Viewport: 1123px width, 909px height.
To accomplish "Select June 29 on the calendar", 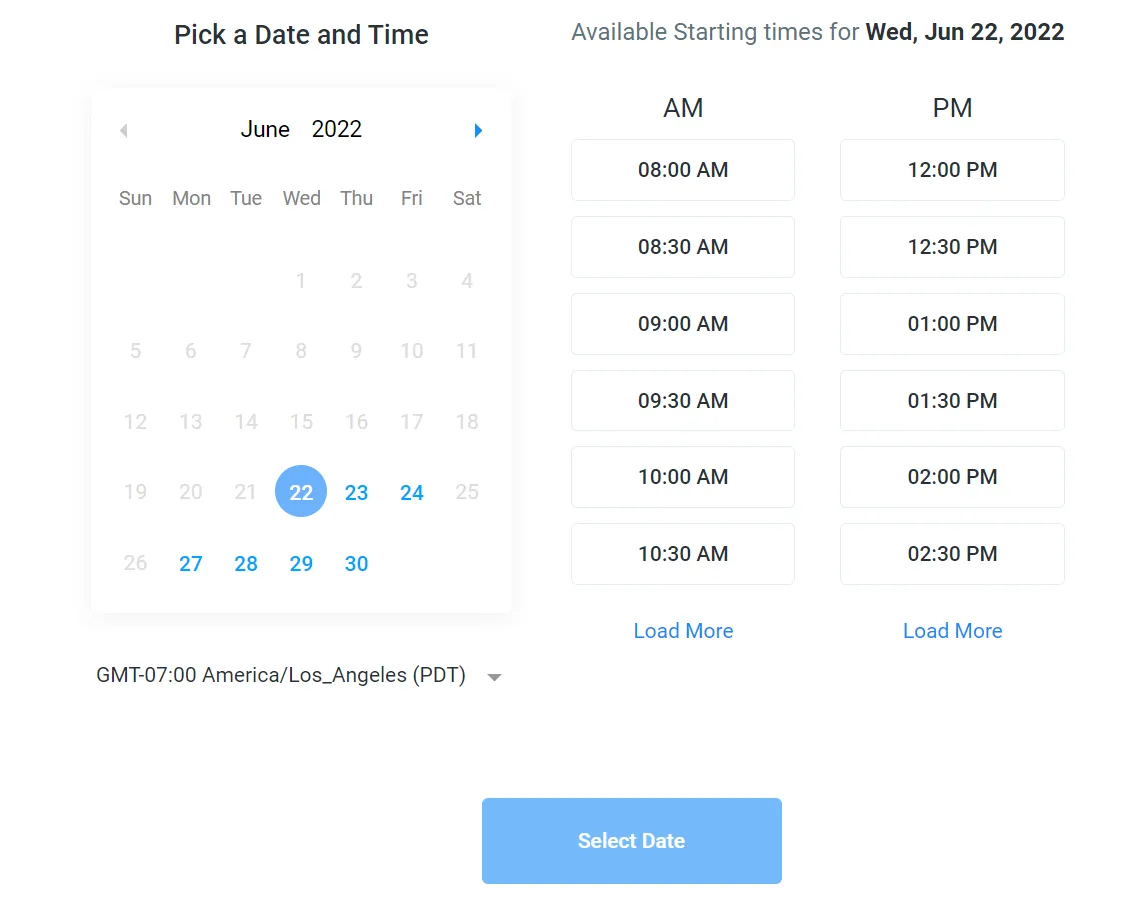I will [301, 563].
